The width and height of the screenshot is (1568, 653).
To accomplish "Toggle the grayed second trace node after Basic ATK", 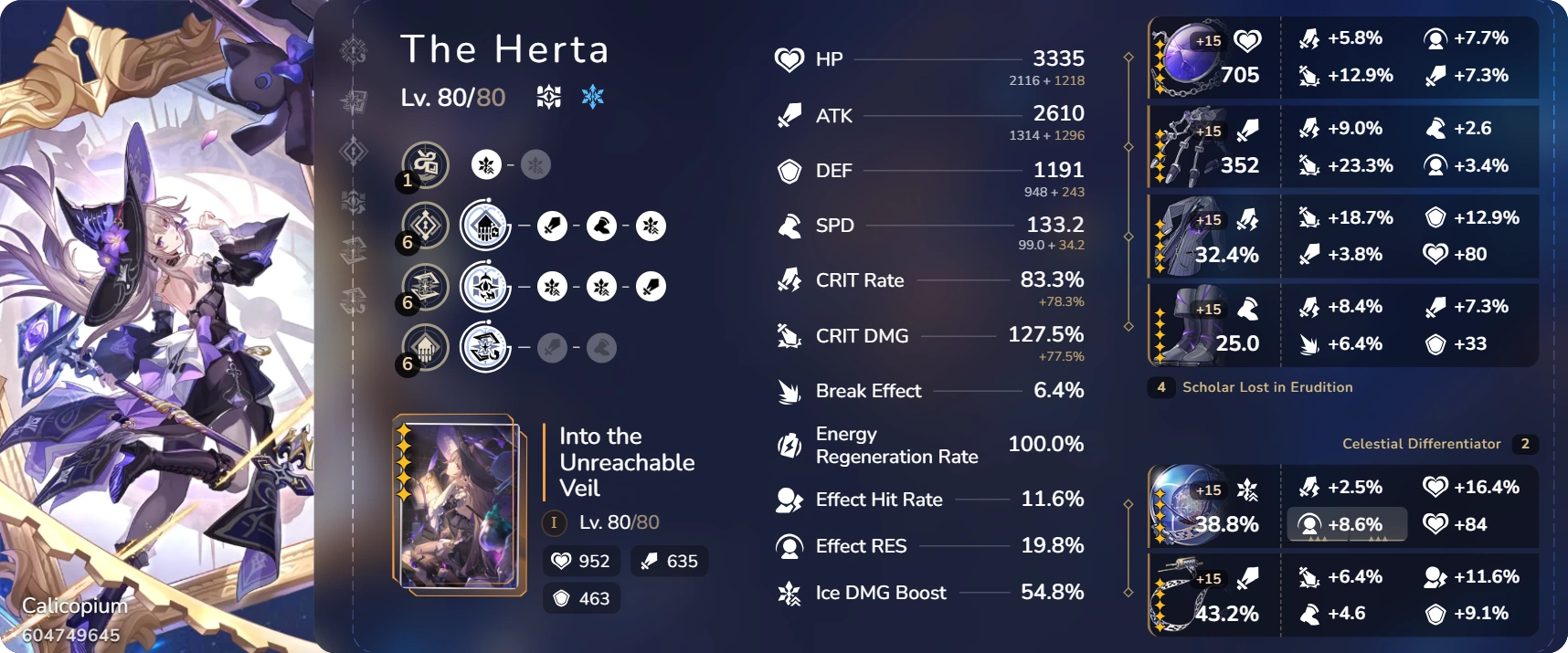I will click(535, 164).
